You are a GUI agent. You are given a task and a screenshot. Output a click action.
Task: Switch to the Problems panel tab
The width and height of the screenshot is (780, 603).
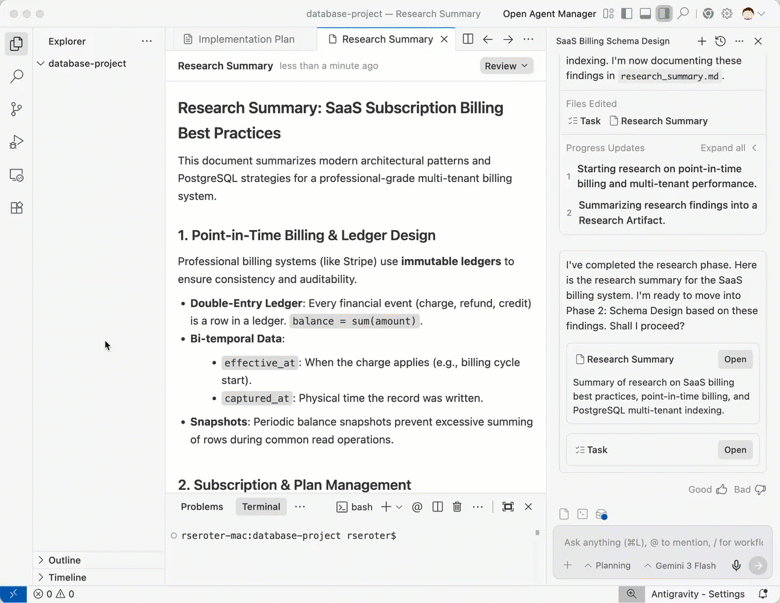click(x=202, y=507)
